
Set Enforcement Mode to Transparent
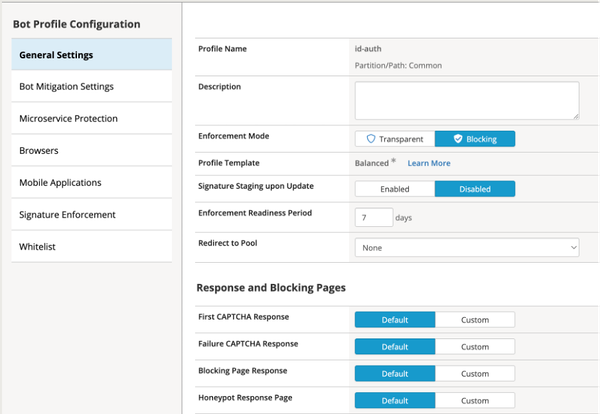pos(395,139)
